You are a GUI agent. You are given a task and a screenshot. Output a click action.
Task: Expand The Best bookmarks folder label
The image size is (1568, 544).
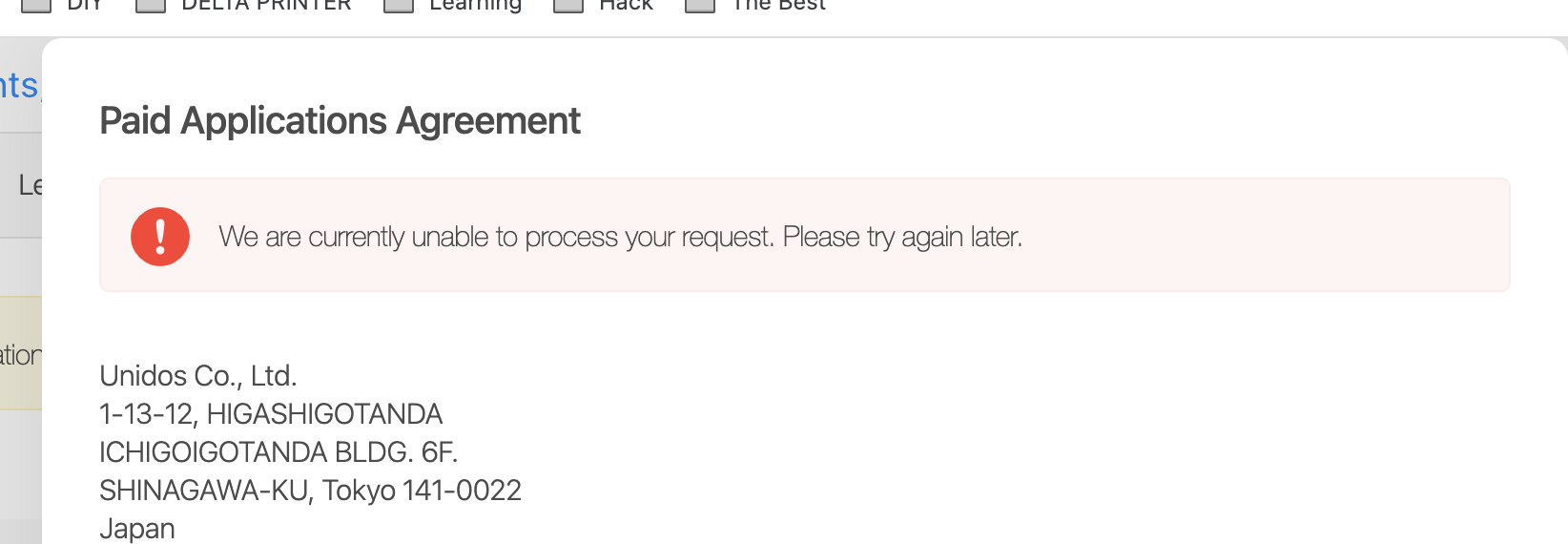click(778, 5)
